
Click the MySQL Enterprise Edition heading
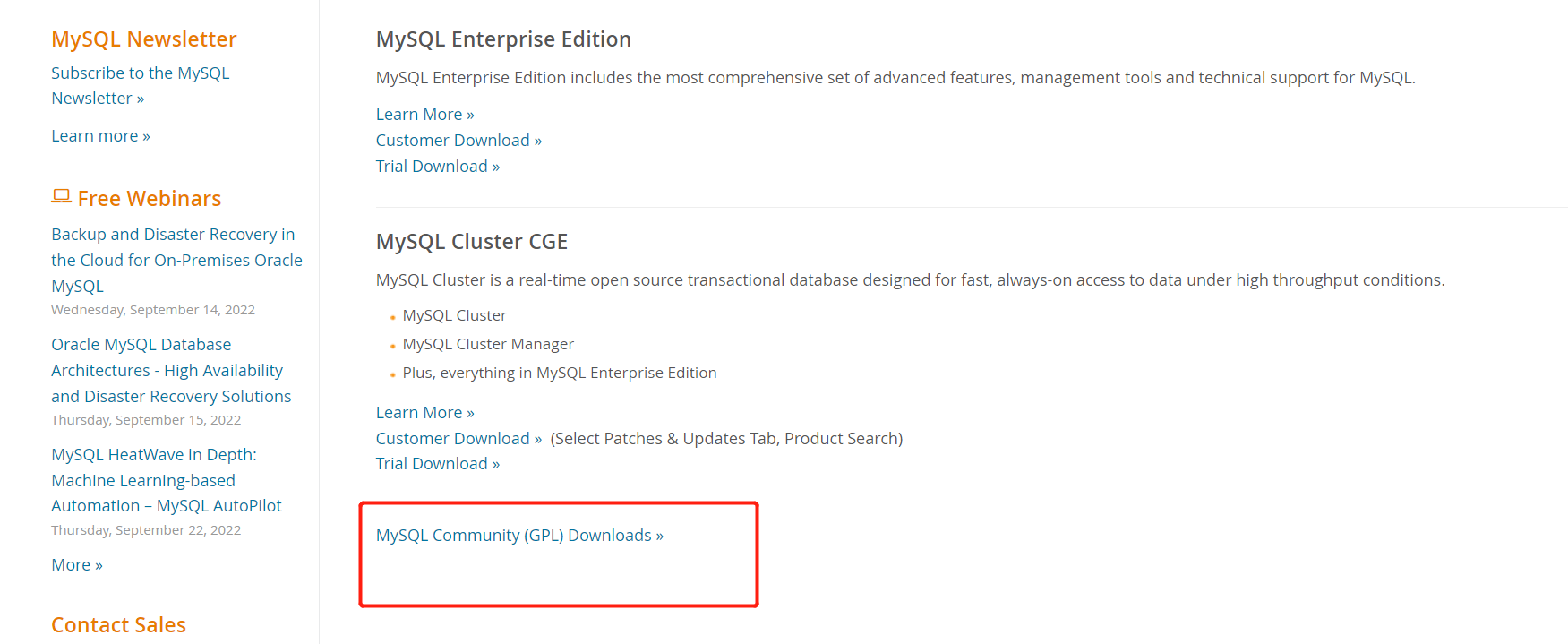(503, 39)
